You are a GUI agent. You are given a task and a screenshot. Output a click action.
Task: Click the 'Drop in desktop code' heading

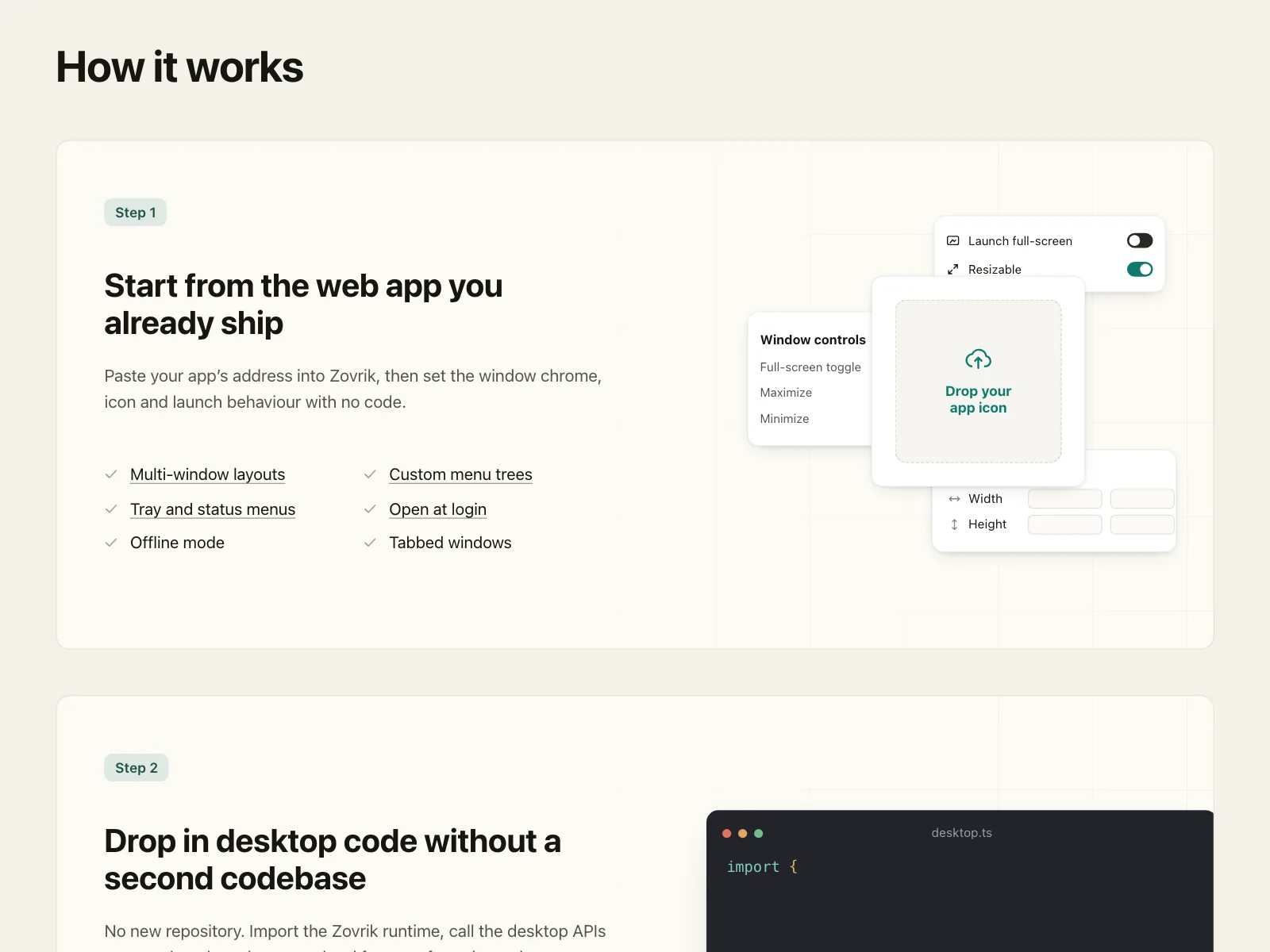333,860
